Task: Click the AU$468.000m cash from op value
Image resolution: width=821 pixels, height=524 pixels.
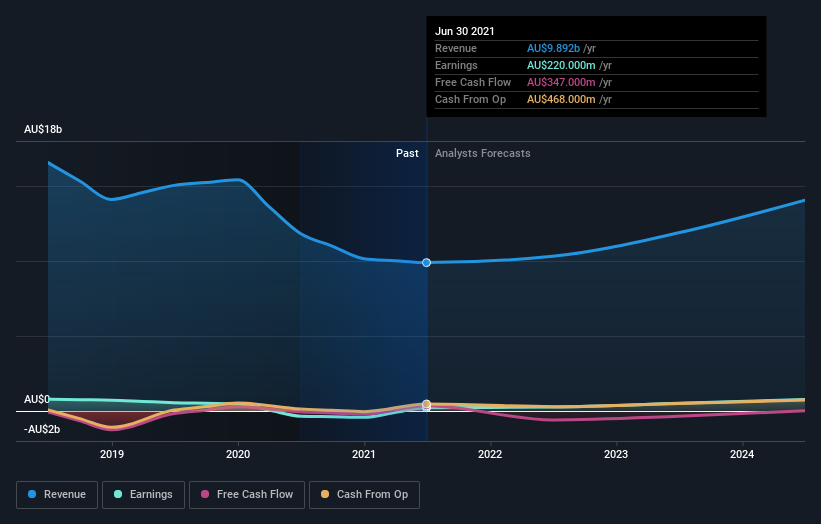Action: click(561, 99)
